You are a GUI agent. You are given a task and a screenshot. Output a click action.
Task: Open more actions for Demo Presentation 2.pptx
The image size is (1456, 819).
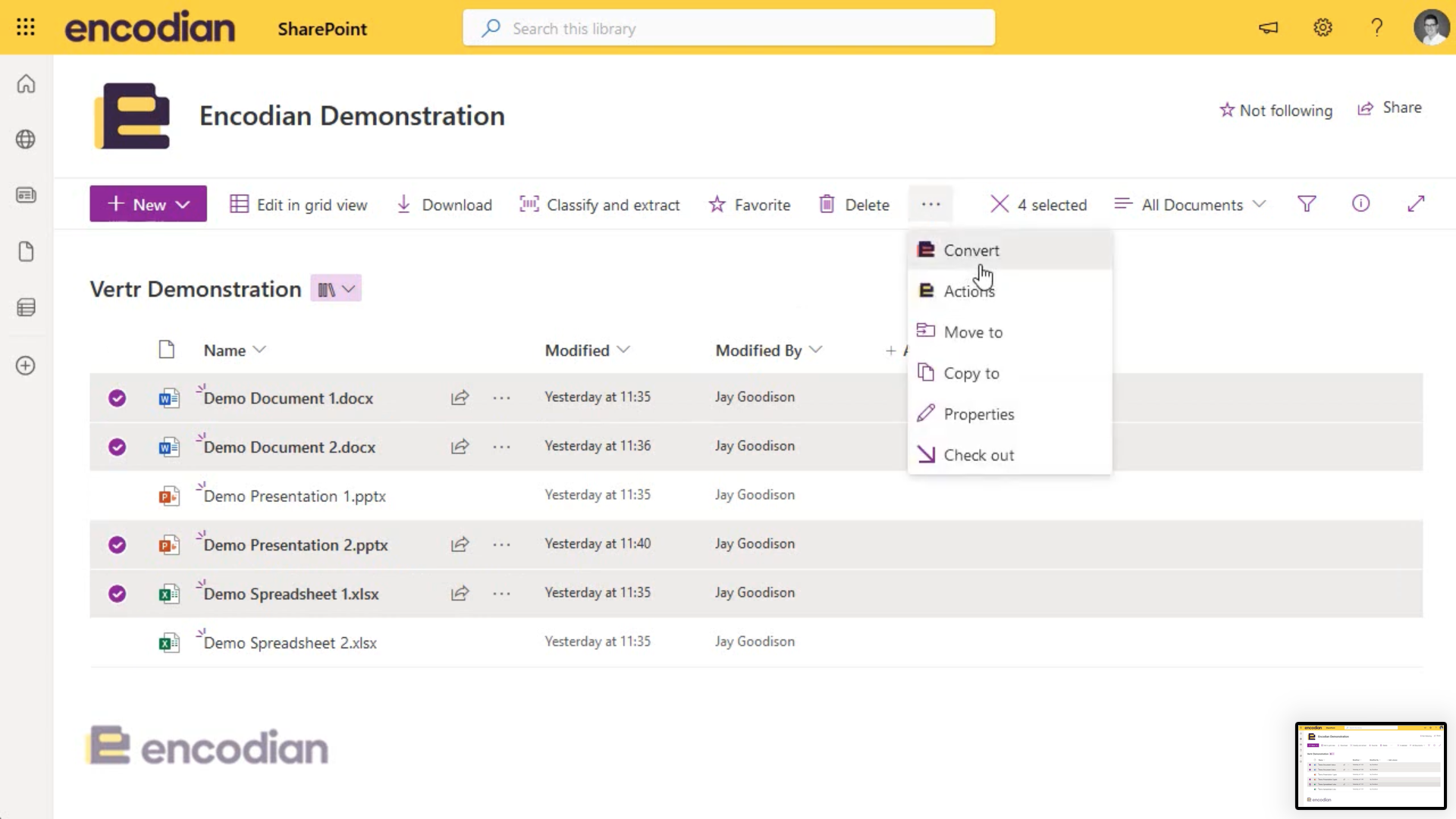[501, 545]
